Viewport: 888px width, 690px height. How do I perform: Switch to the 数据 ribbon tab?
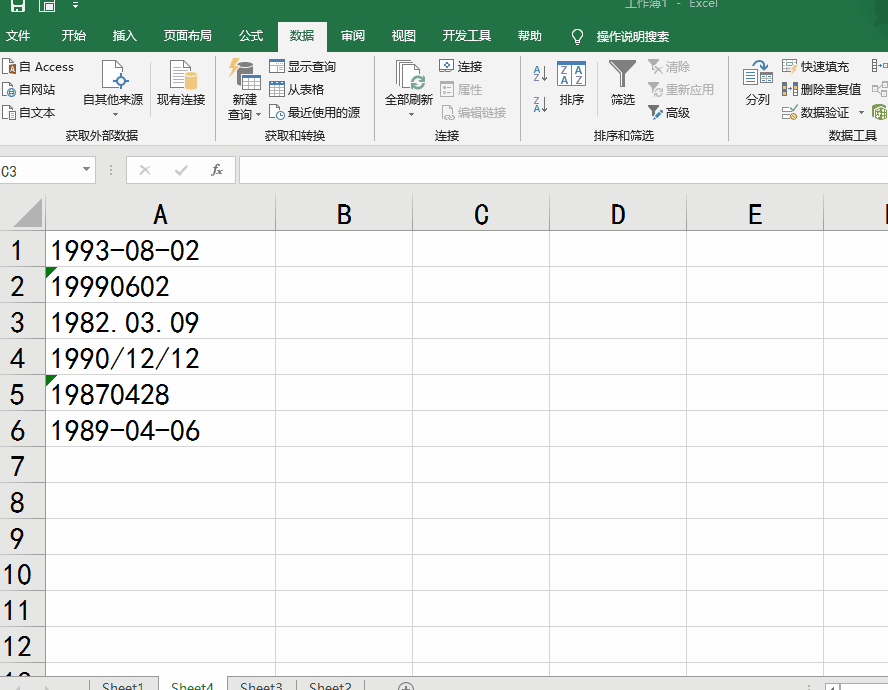(x=301, y=35)
